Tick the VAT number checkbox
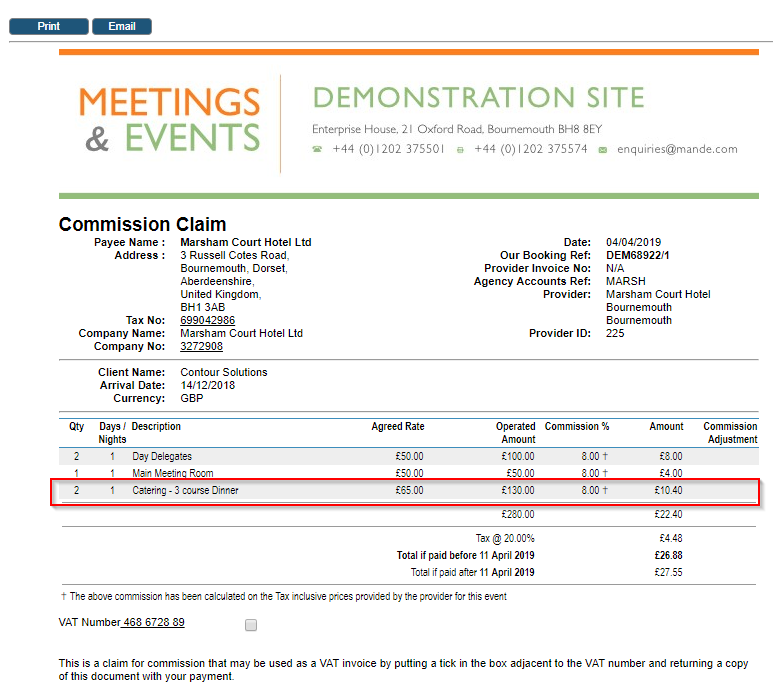773x683 pixels. 251,625
